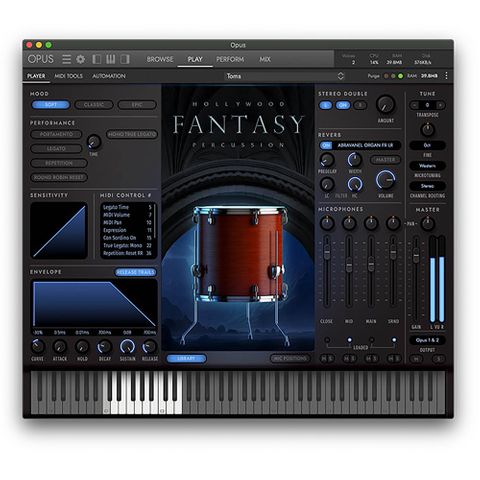Image resolution: width=480 pixels, height=480 pixels.
Task: Toggle Mono True Legato
Action: [132, 134]
